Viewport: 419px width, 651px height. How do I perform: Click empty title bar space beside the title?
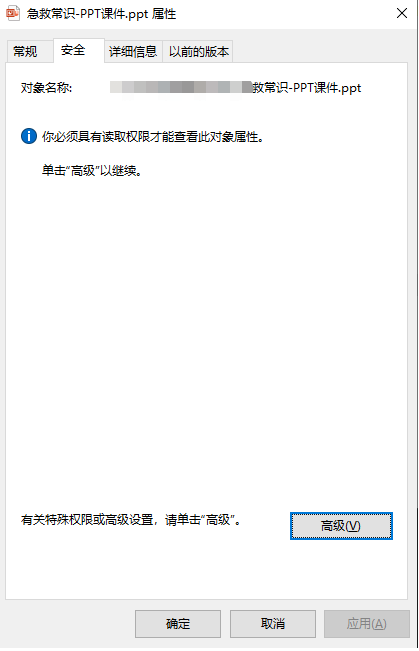pos(282,14)
